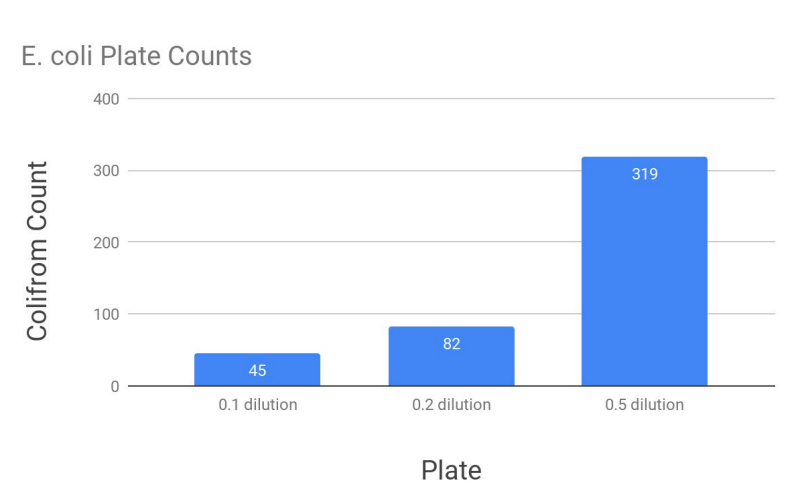Screen dimensions: 796x500
Task: Click the 0 y-axis tick label
Action: pos(115,386)
